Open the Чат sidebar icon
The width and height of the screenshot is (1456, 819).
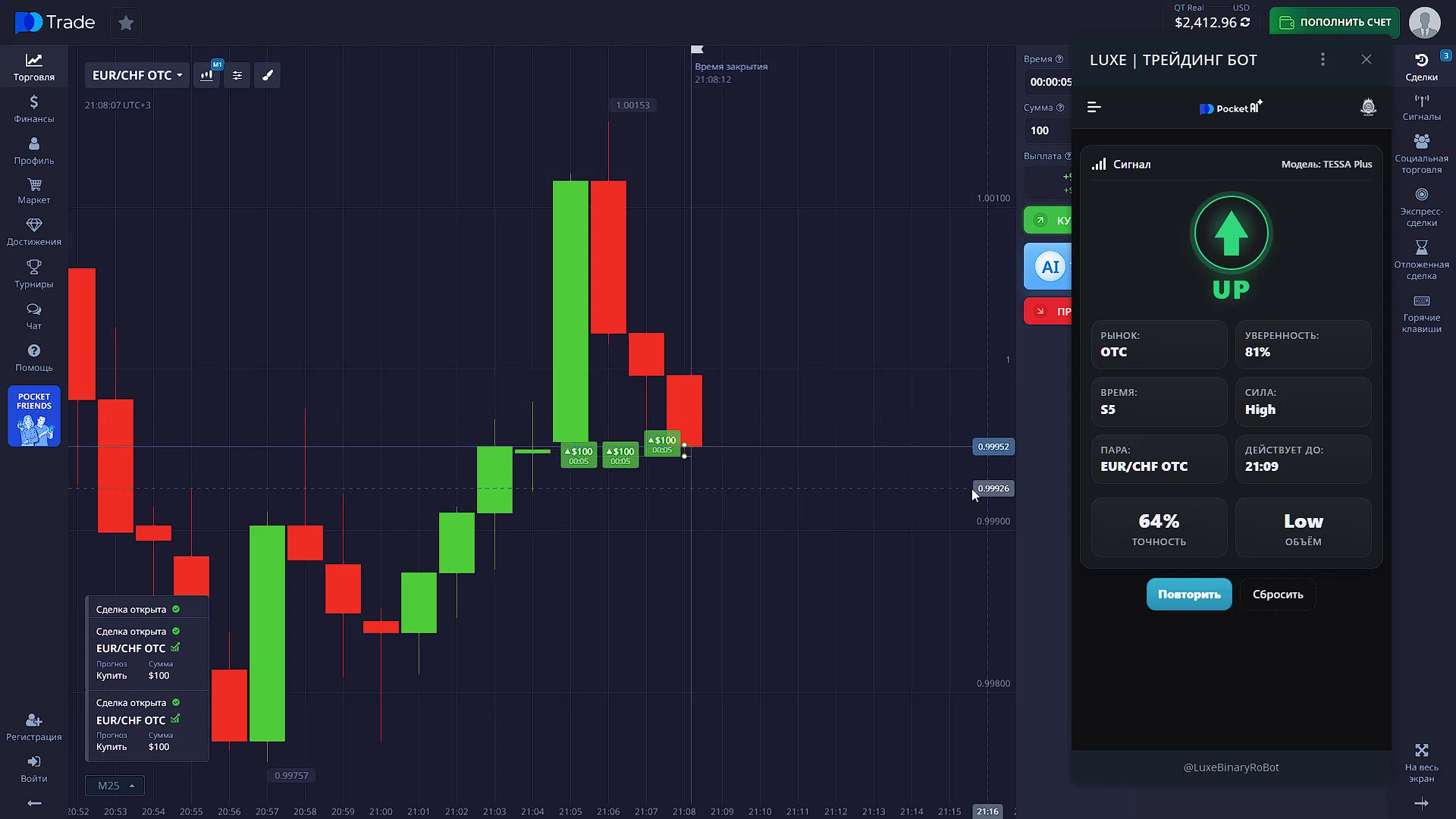[x=33, y=316]
